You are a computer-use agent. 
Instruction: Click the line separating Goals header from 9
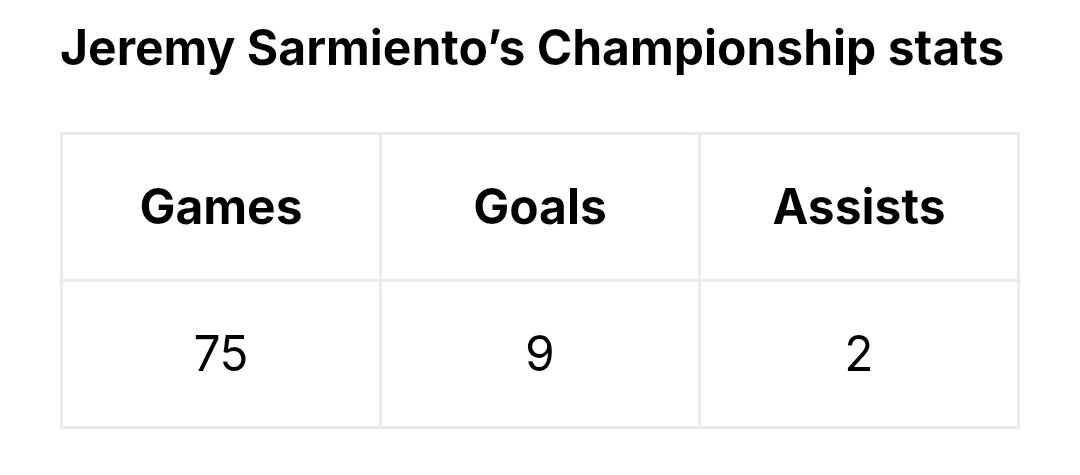tap(540, 280)
